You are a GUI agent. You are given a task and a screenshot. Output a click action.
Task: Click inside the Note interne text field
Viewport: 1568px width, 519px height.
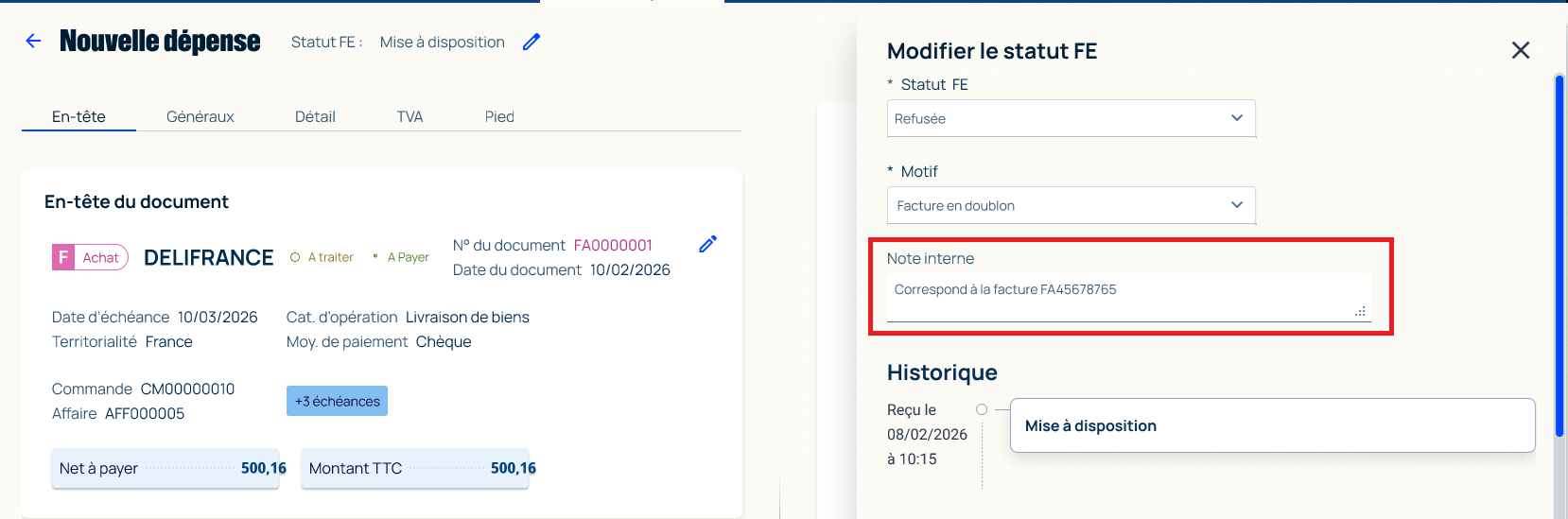[1128, 297]
